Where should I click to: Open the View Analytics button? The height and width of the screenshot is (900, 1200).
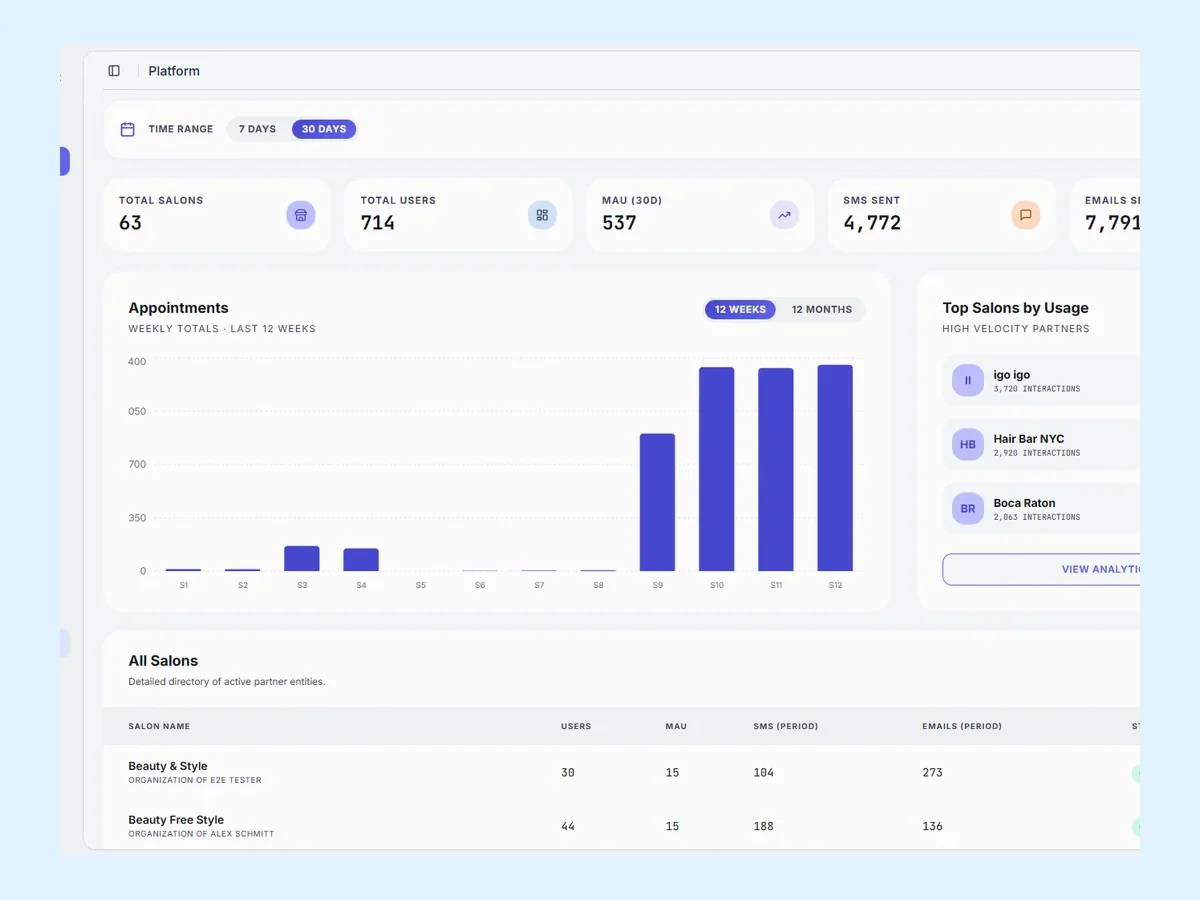point(1041,569)
